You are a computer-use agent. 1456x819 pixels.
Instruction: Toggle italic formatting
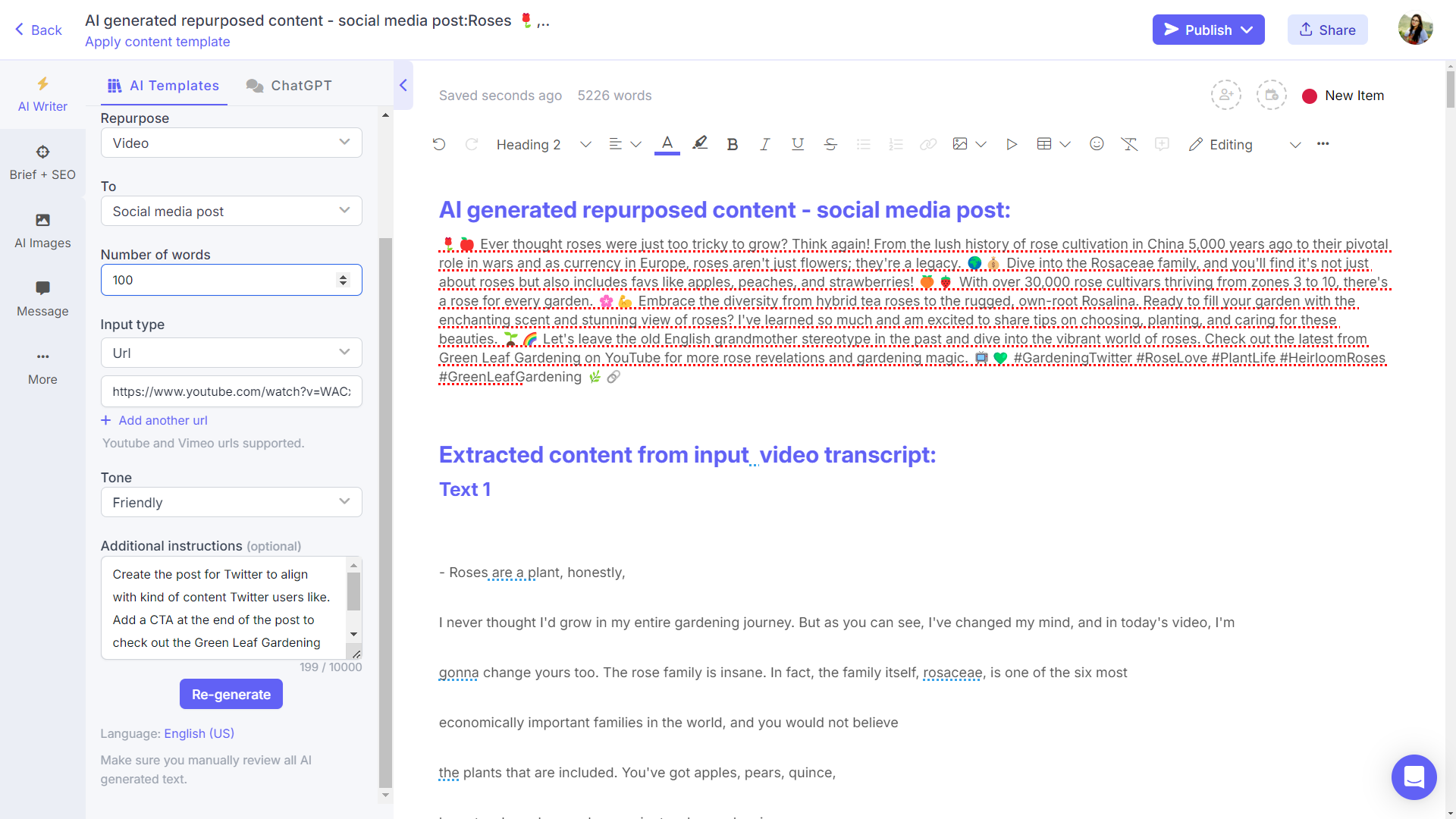(x=764, y=143)
